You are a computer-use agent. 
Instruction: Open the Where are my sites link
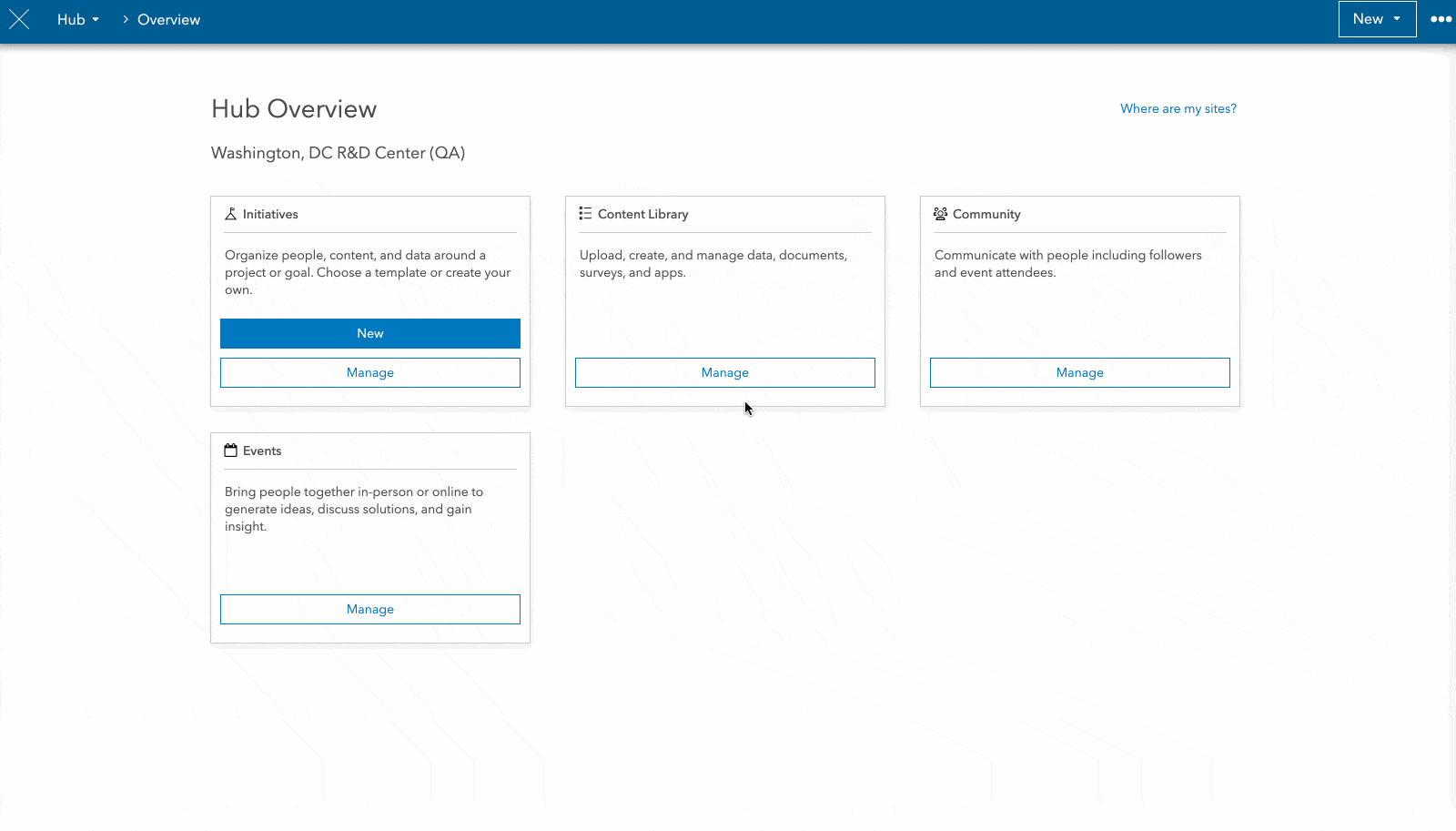click(x=1178, y=108)
